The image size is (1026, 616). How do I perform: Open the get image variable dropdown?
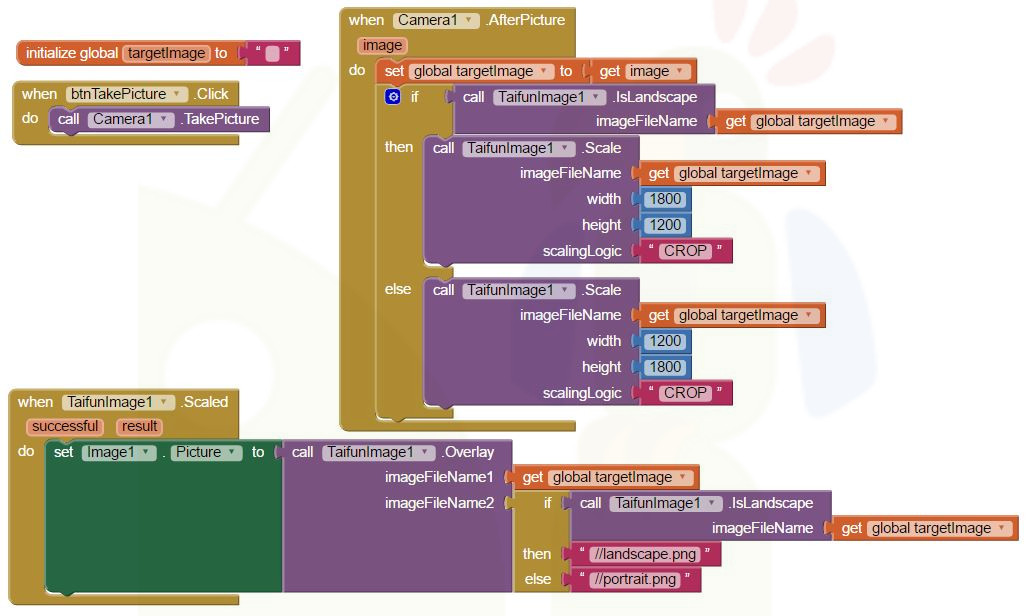point(681,71)
